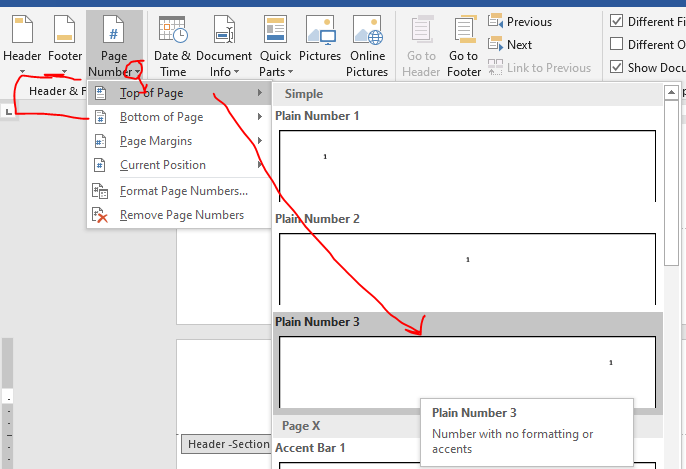This screenshot has width=686, height=469.
Task: Click the Document Info icon
Action: click(224, 45)
